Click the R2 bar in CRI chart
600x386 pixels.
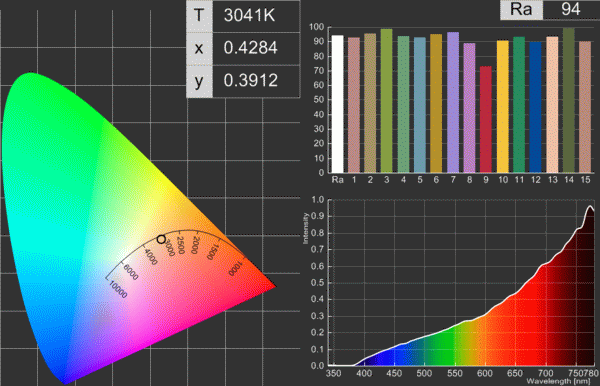(x=370, y=103)
